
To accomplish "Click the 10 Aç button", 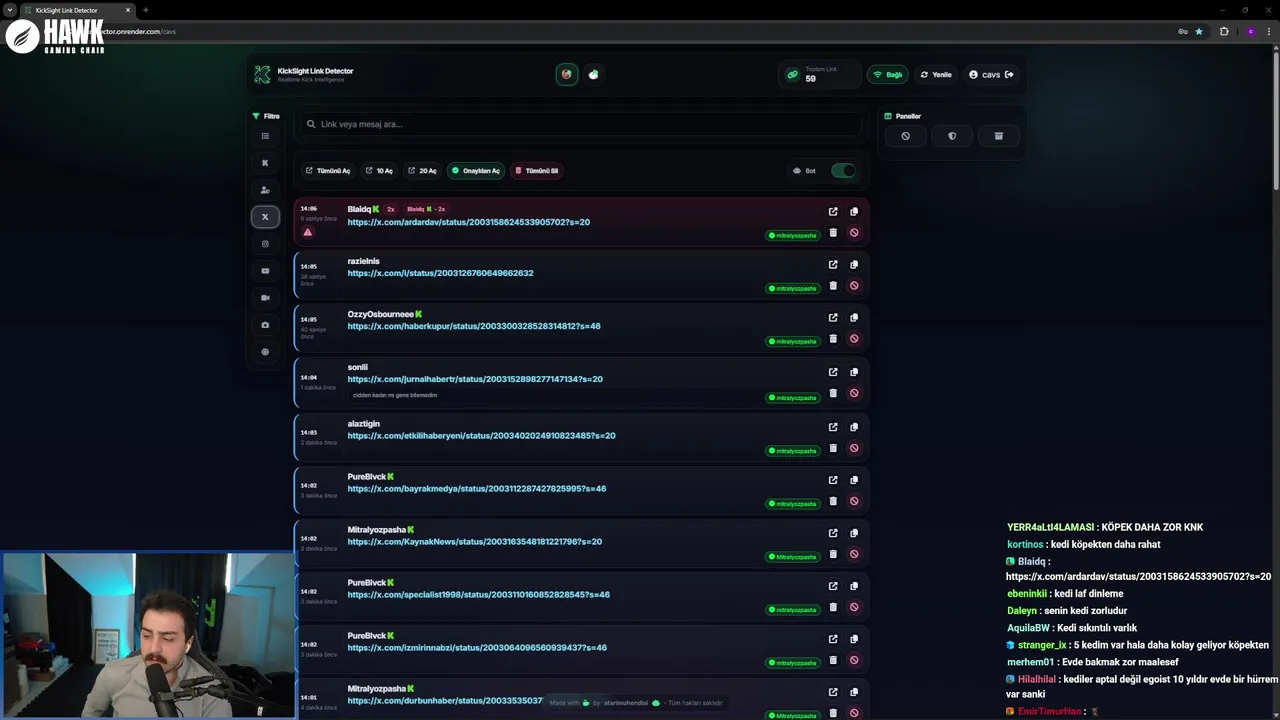I will click(379, 171).
